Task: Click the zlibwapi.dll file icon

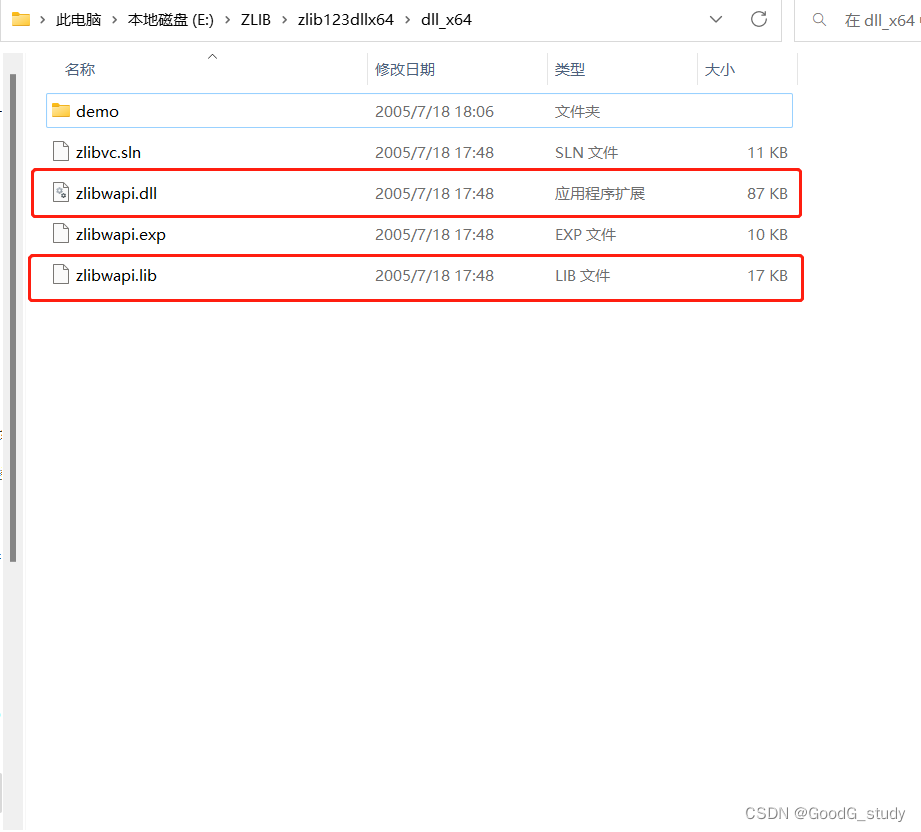Action: (x=61, y=193)
